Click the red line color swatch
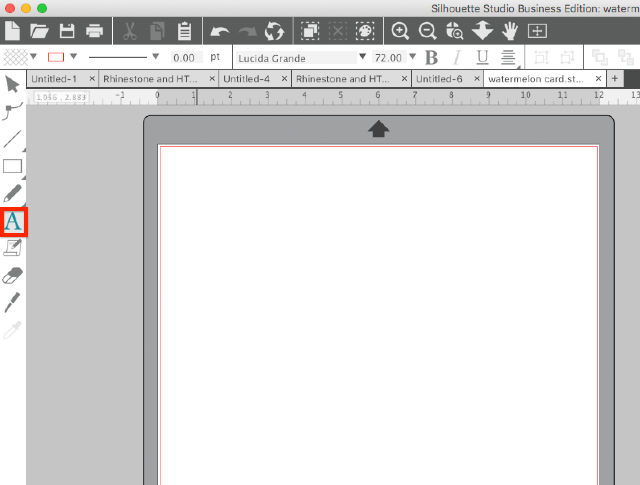640x485 pixels. [56, 57]
